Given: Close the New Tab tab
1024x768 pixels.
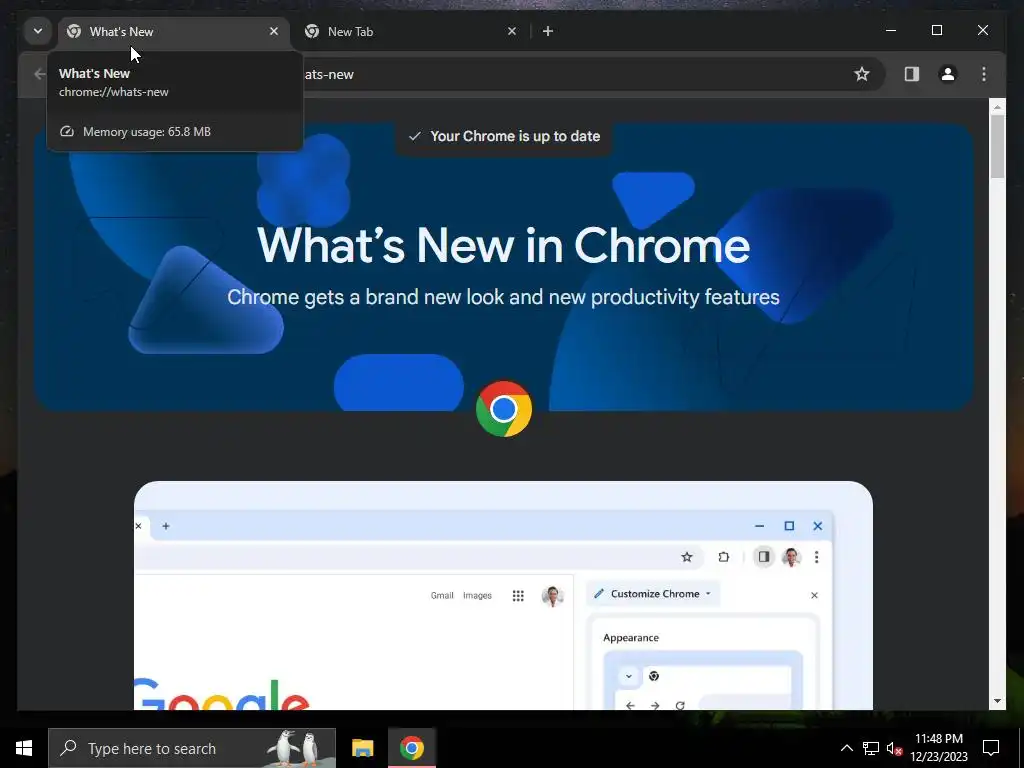Looking at the screenshot, I should [512, 31].
